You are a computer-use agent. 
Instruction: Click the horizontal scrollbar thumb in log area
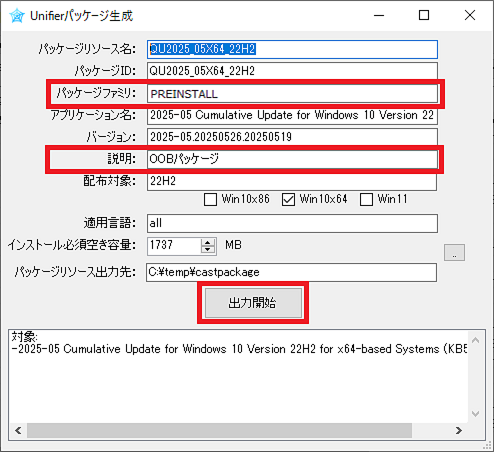[x=219, y=430]
